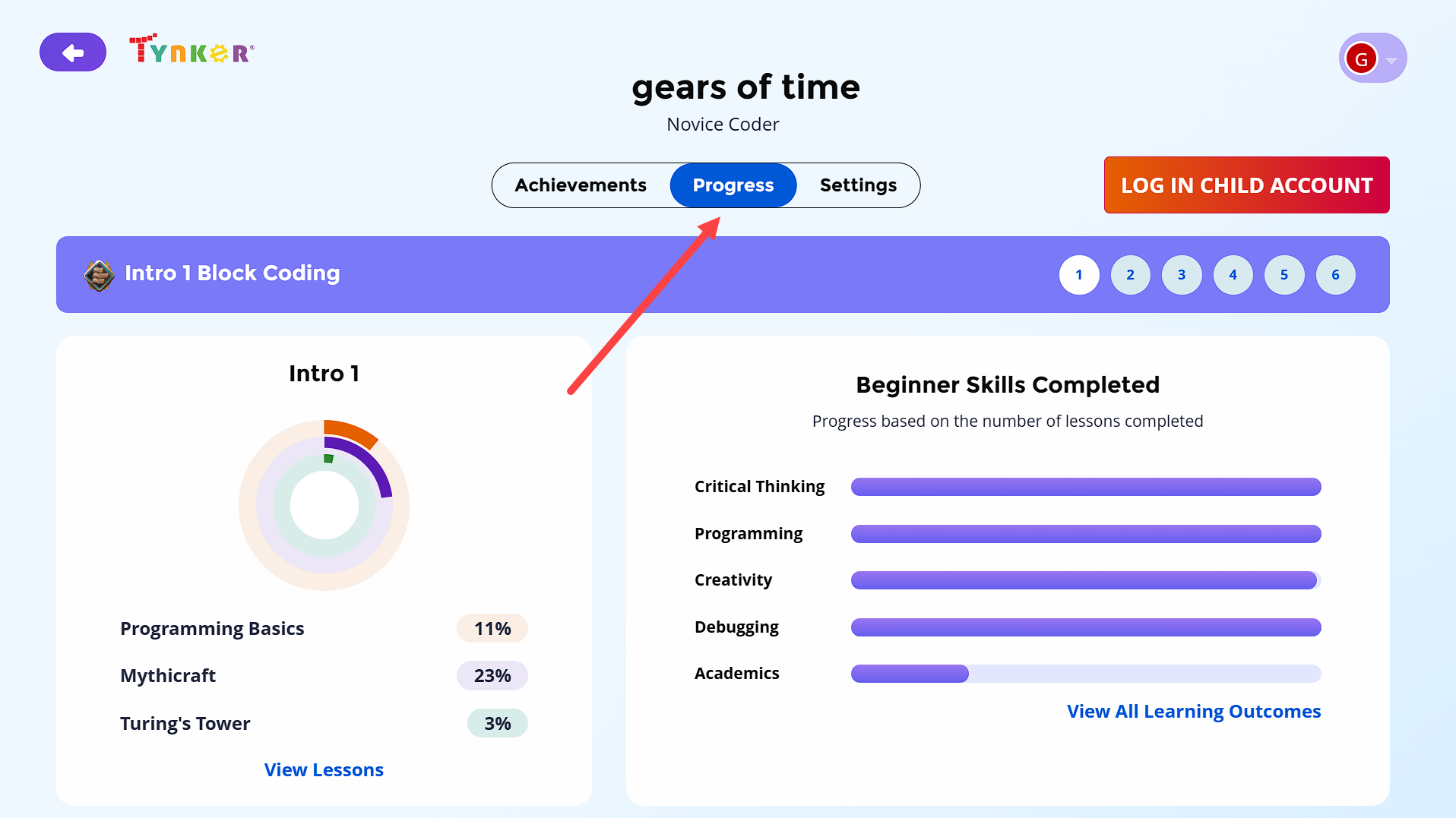This screenshot has width=1456, height=818.
Task: Open the Settings tab
Action: (858, 185)
